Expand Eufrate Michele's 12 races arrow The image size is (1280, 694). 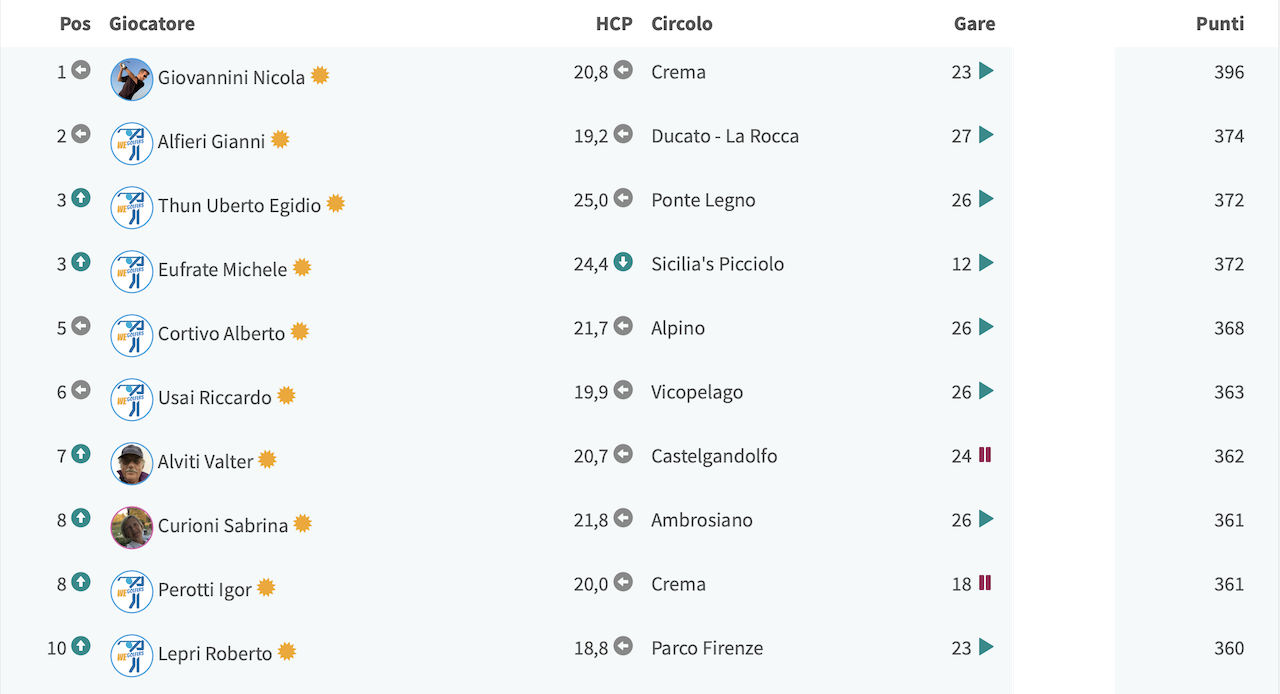click(986, 263)
